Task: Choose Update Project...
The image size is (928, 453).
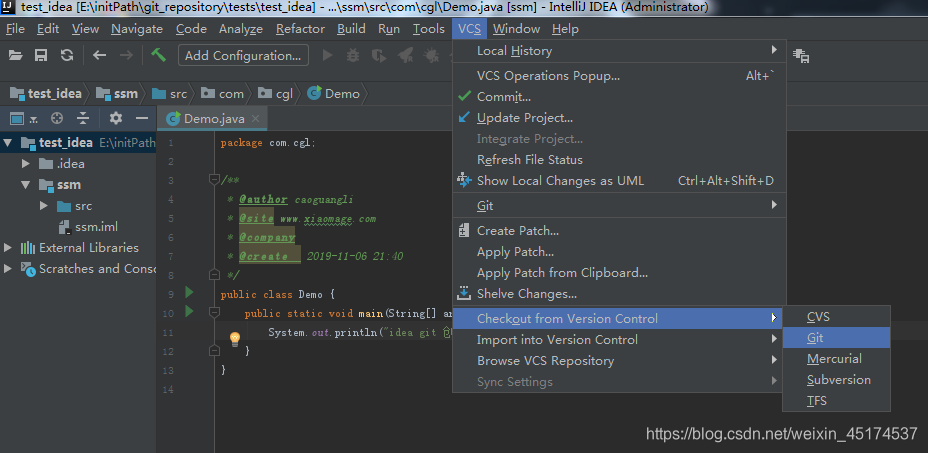Action: (619, 118)
